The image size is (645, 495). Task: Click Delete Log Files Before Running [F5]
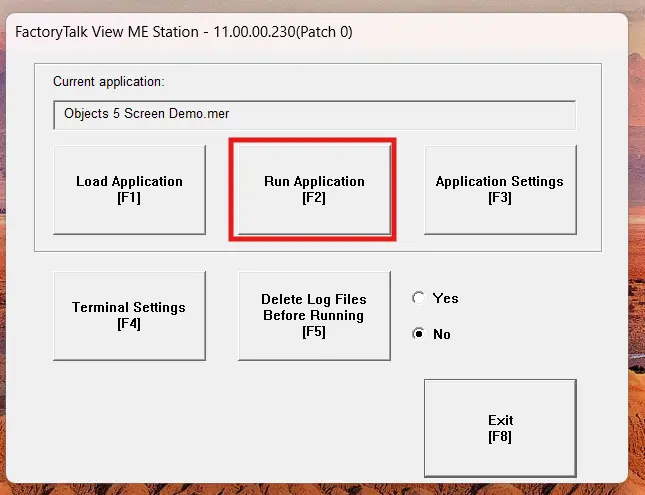click(314, 316)
